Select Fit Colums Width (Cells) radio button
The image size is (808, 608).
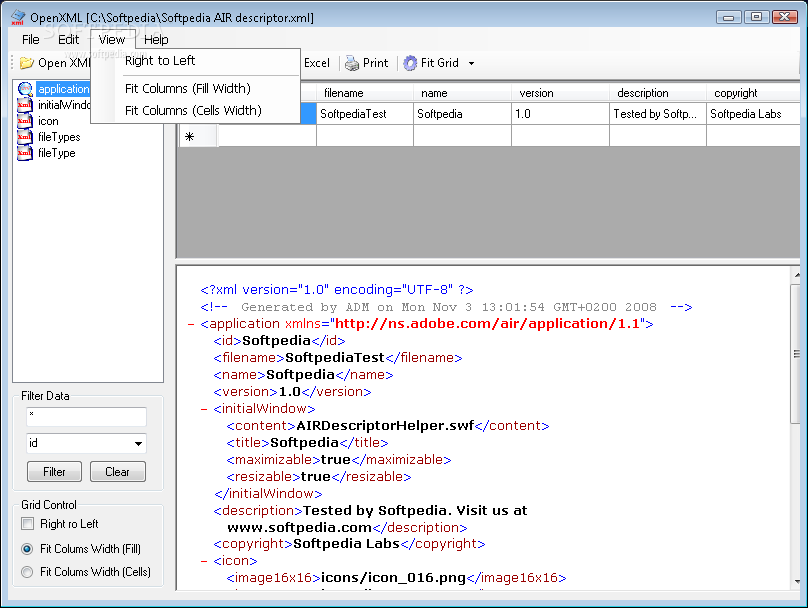coord(27,572)
